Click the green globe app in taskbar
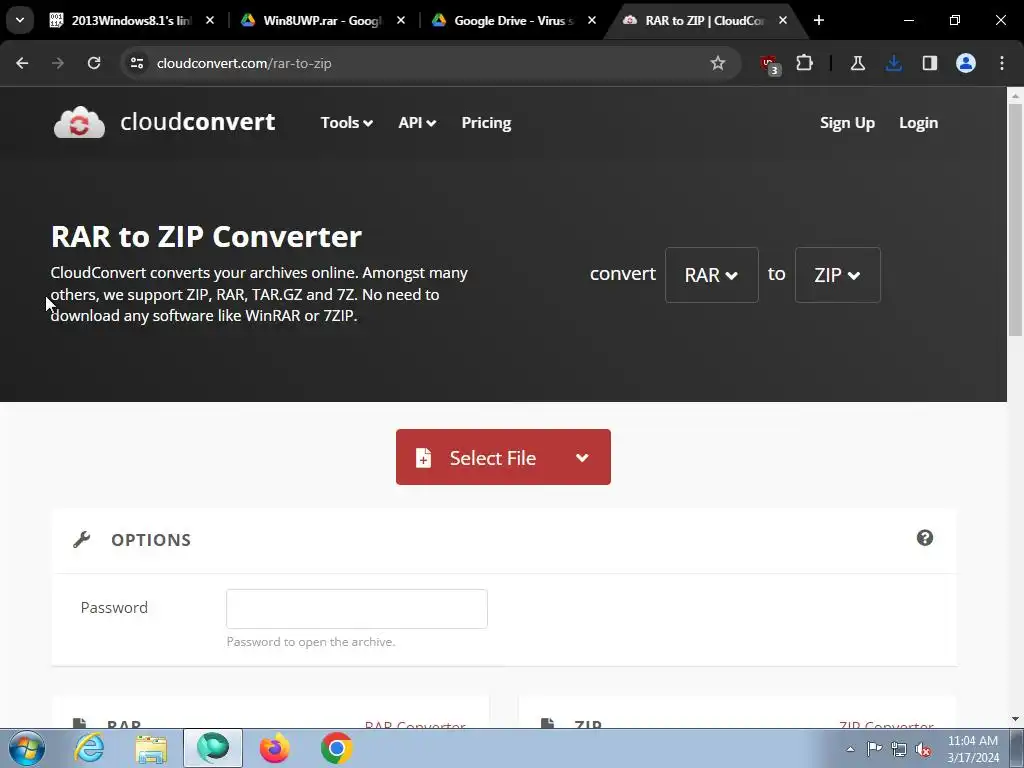This screenshot has height=768, width=1024. click(213, 748)
